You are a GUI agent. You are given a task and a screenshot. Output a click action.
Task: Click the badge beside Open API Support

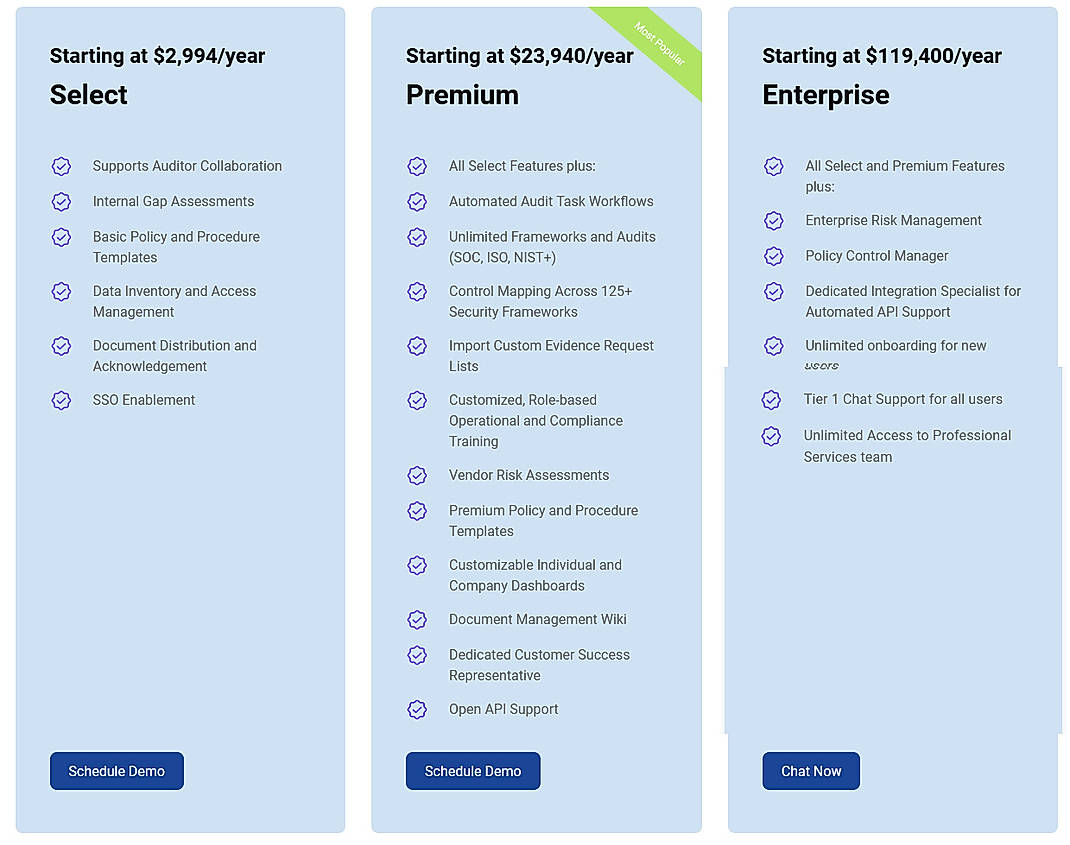[417, 709]
